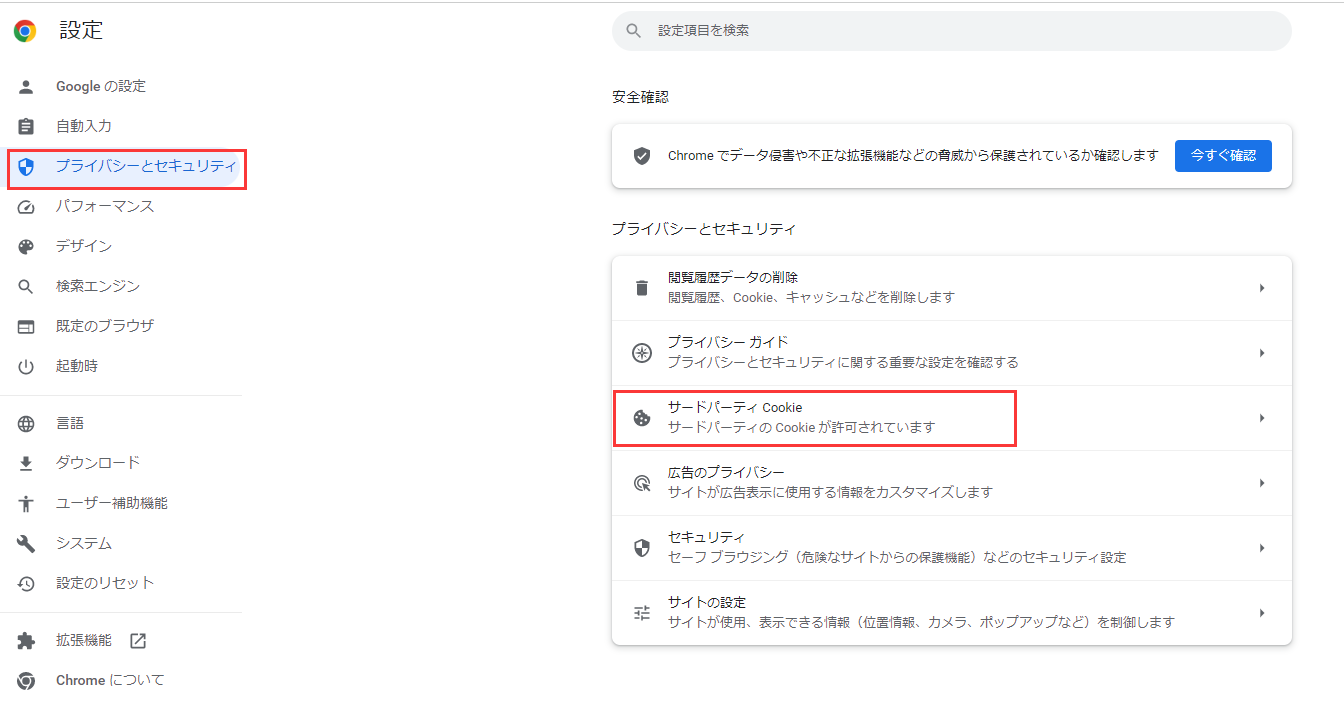Open サイトの設定 using its arrow

click(x=1262, y=611)
